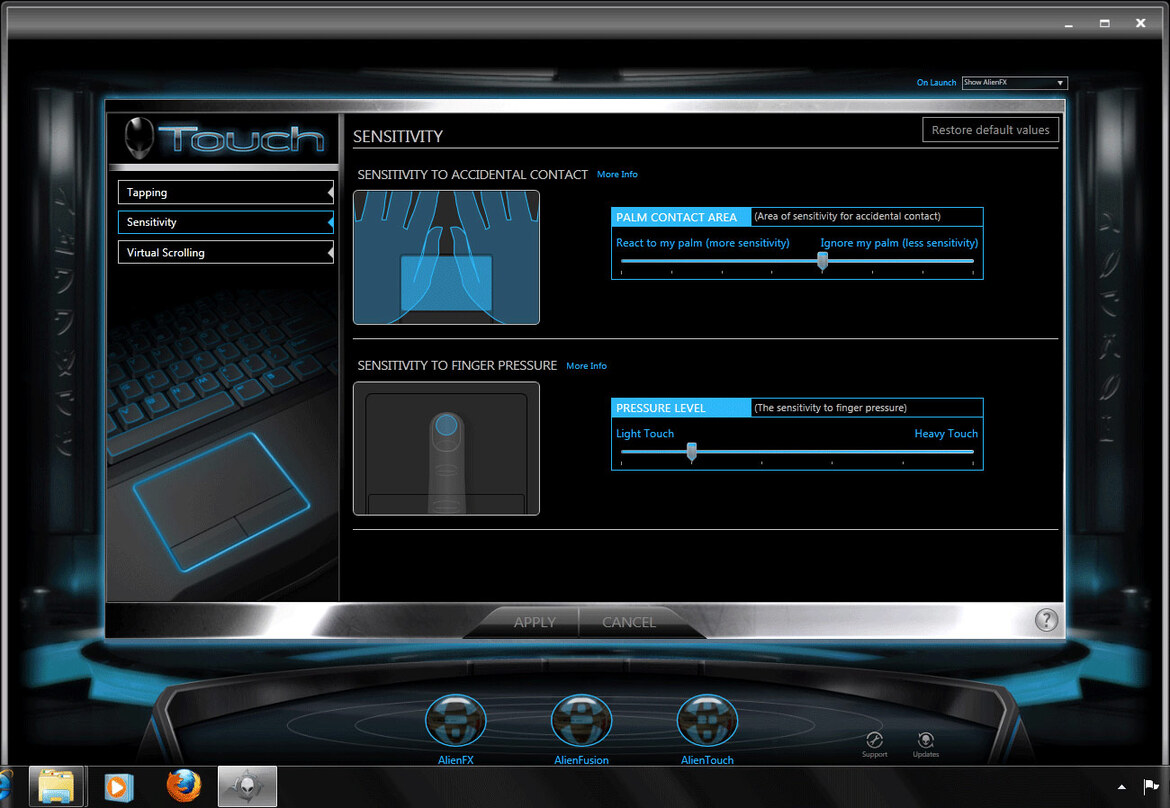
Task: Launch Windows Media Player from taskbar
Action: point(119,787)
